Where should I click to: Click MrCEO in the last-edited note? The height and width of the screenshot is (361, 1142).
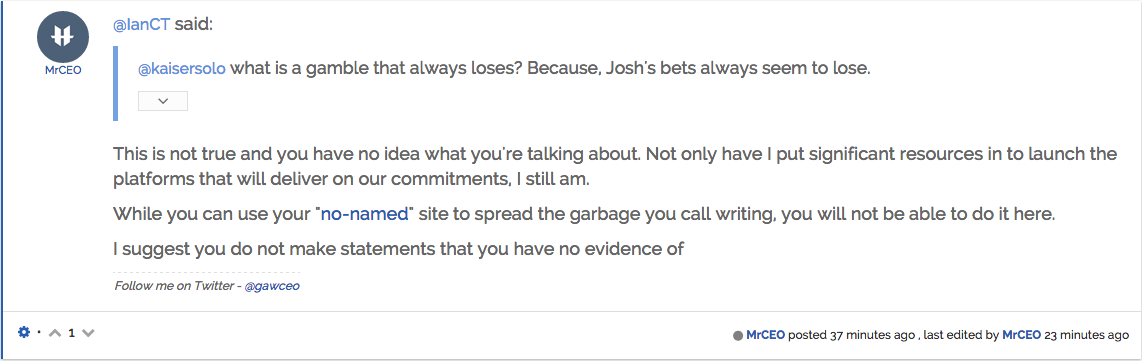1022,335
